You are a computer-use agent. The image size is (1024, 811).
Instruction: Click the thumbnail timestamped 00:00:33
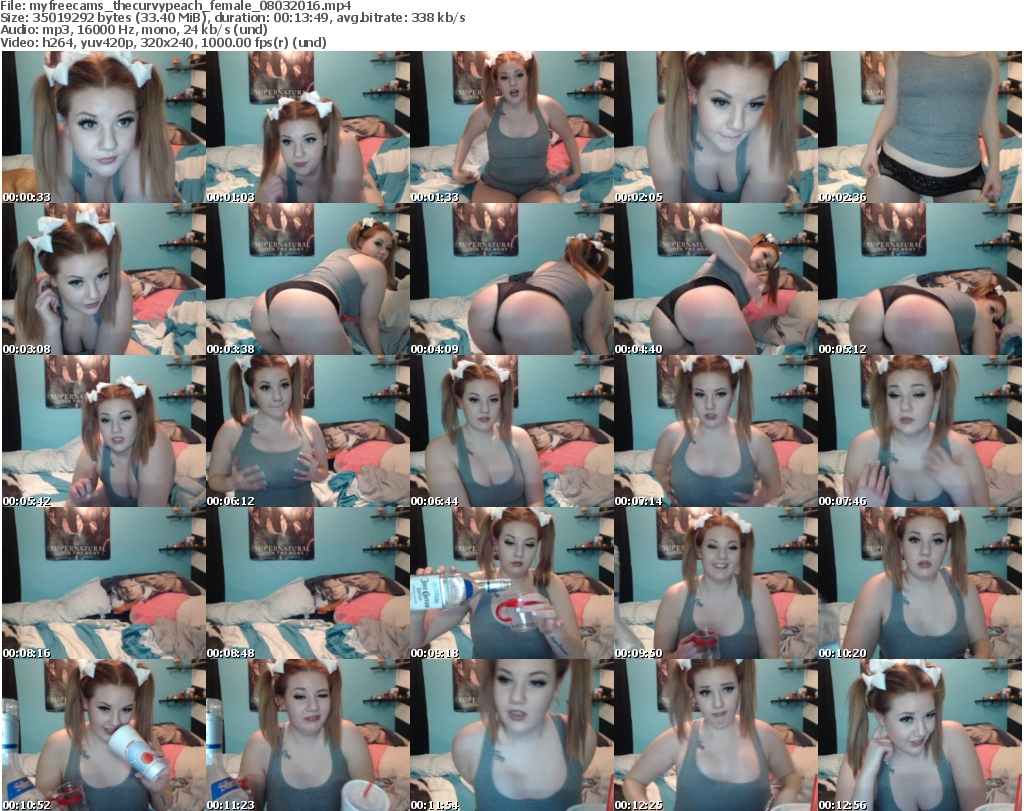(103, 128)
